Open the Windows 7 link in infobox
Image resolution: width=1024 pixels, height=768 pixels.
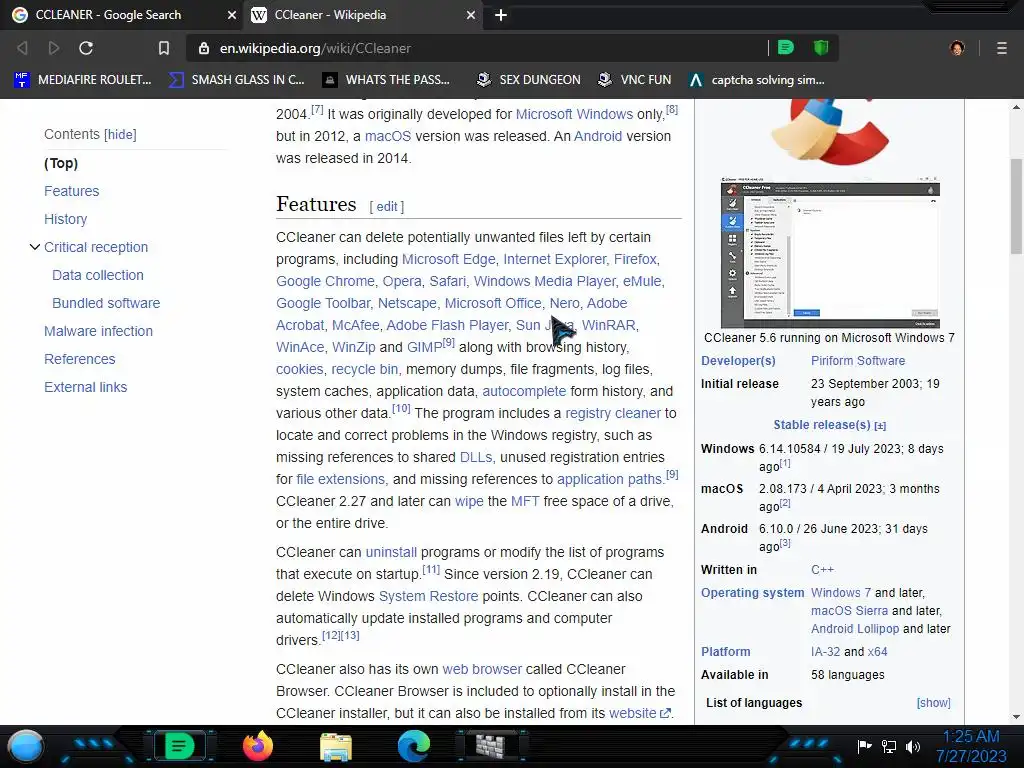point(840,593)
